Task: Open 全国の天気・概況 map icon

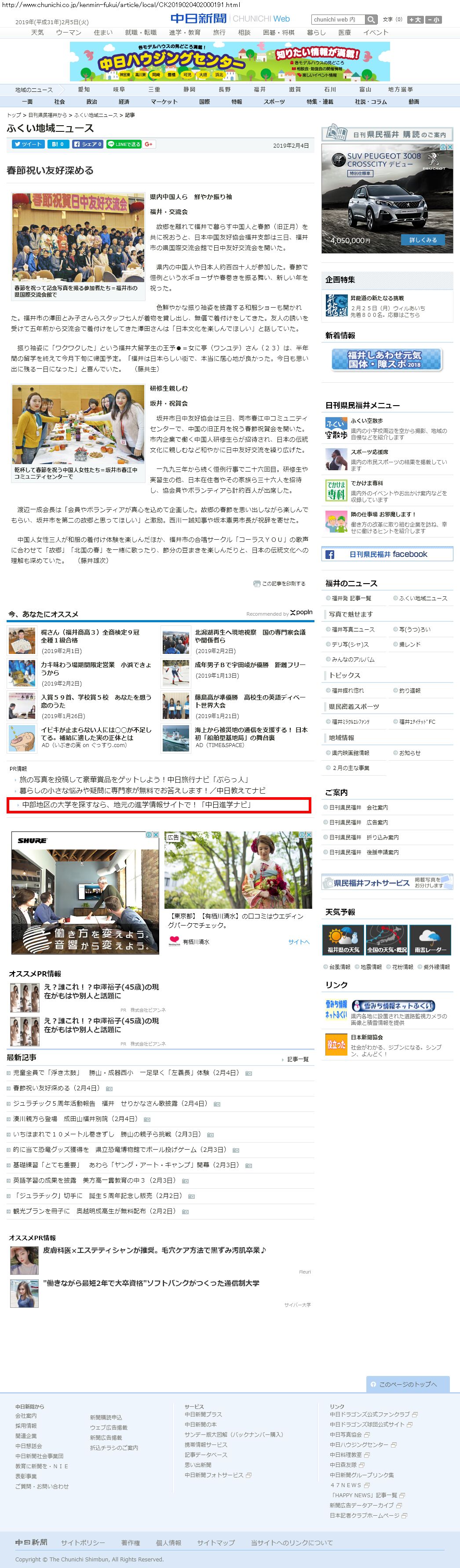Action: point(387,939)
